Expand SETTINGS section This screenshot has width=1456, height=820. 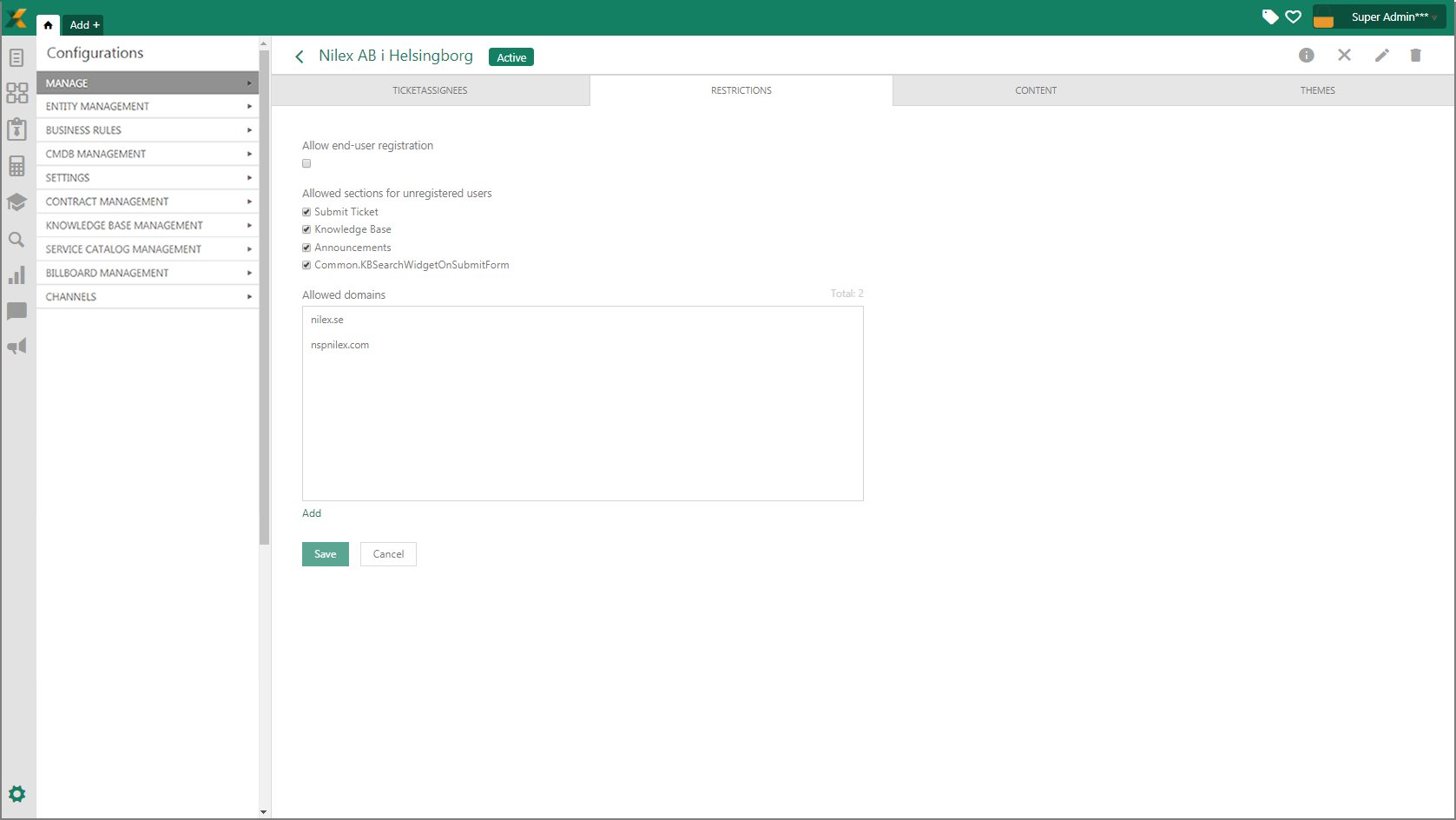click(148, 178)
